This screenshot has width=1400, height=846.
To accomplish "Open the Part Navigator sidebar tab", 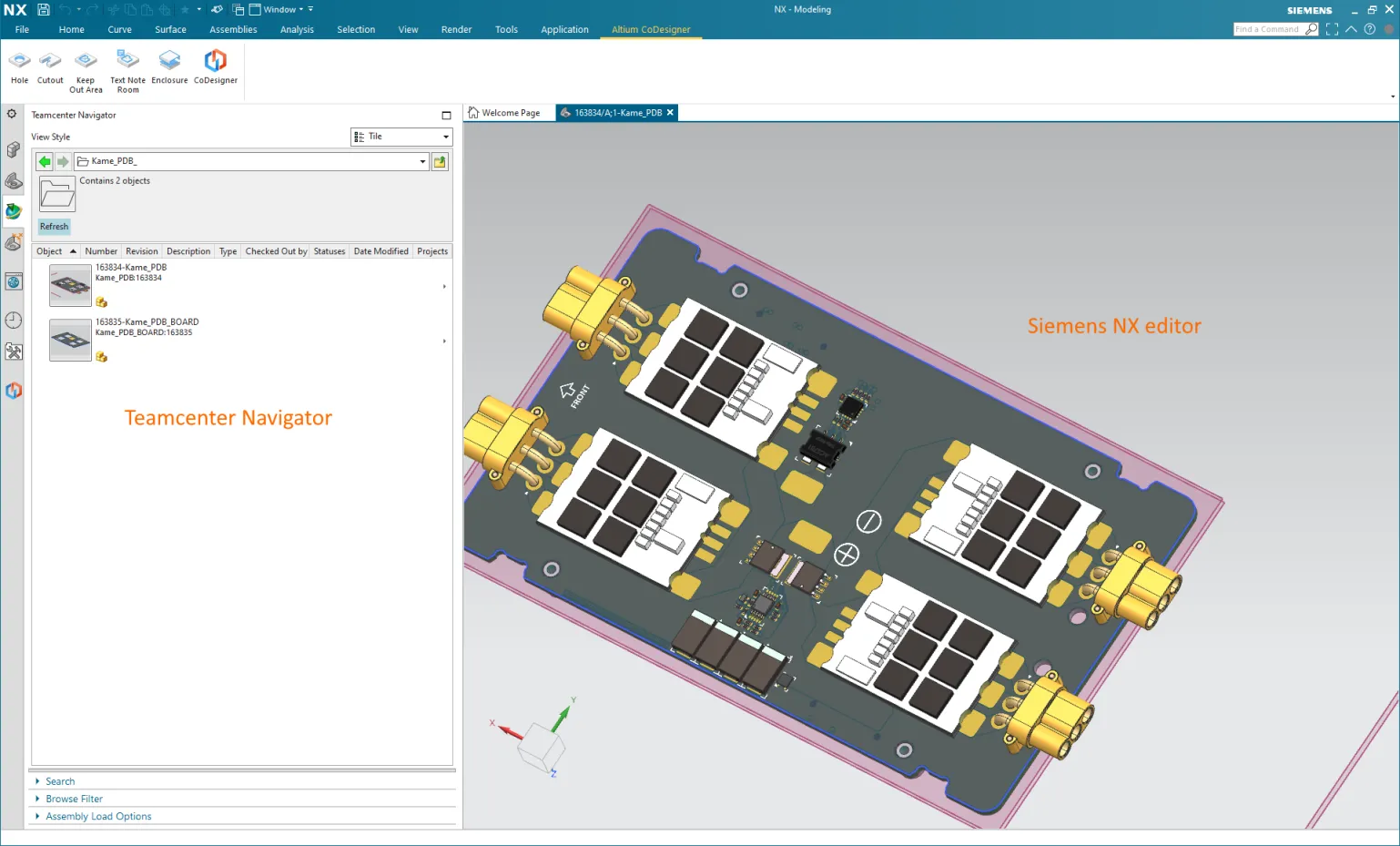I will [x=14, y=180].
